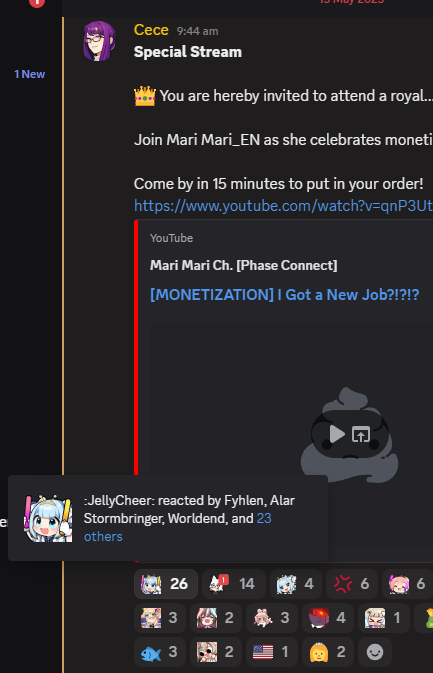Open the MONETIZATION I Got a New Job title
433x673 pixels.
285,294
